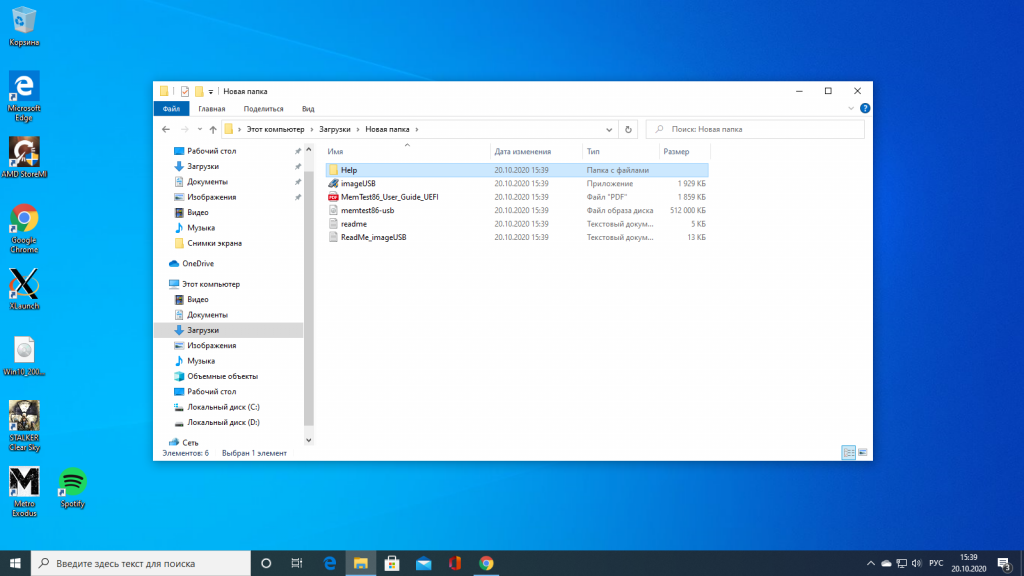Click the refresh button beside address bar
Screen dimensions: 1024x576
point(628,129)
